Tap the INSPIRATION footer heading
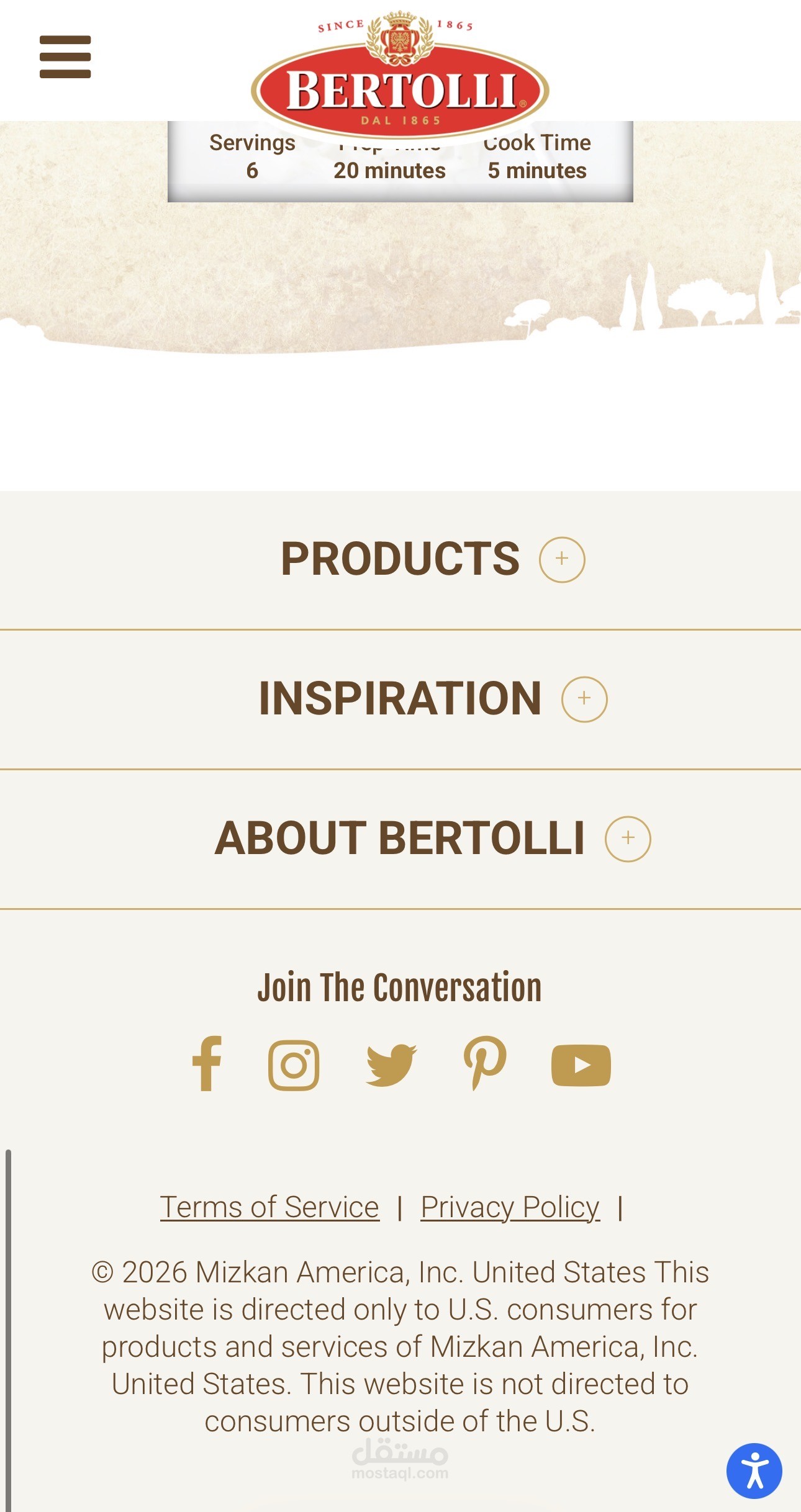Image resolution: width=801 pixels, height=1512 pixels. tap(400, 698)
